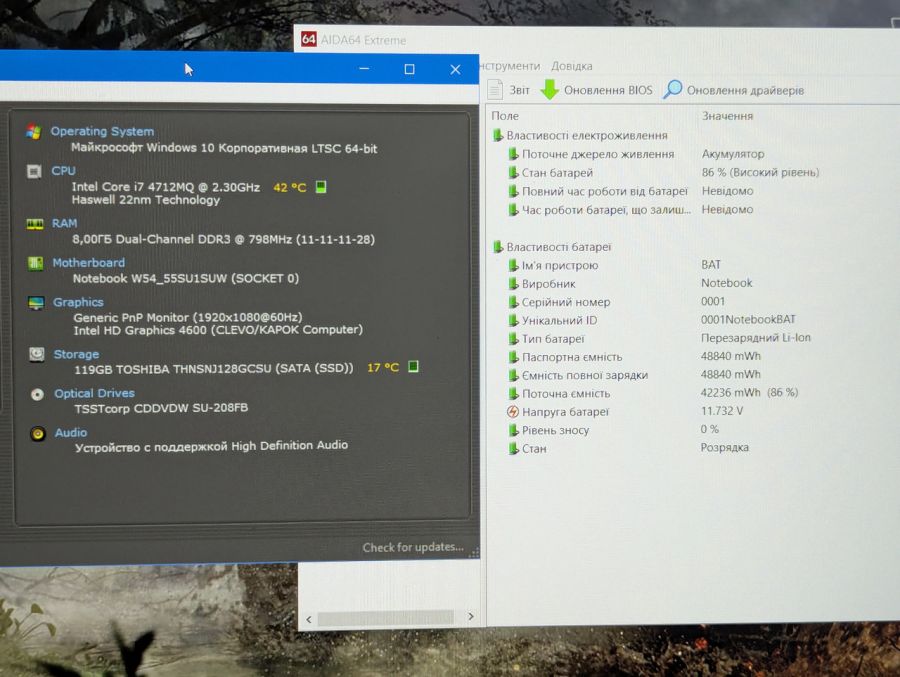
Task: Click the icon beside Поточна ємність
Action: 513,393
